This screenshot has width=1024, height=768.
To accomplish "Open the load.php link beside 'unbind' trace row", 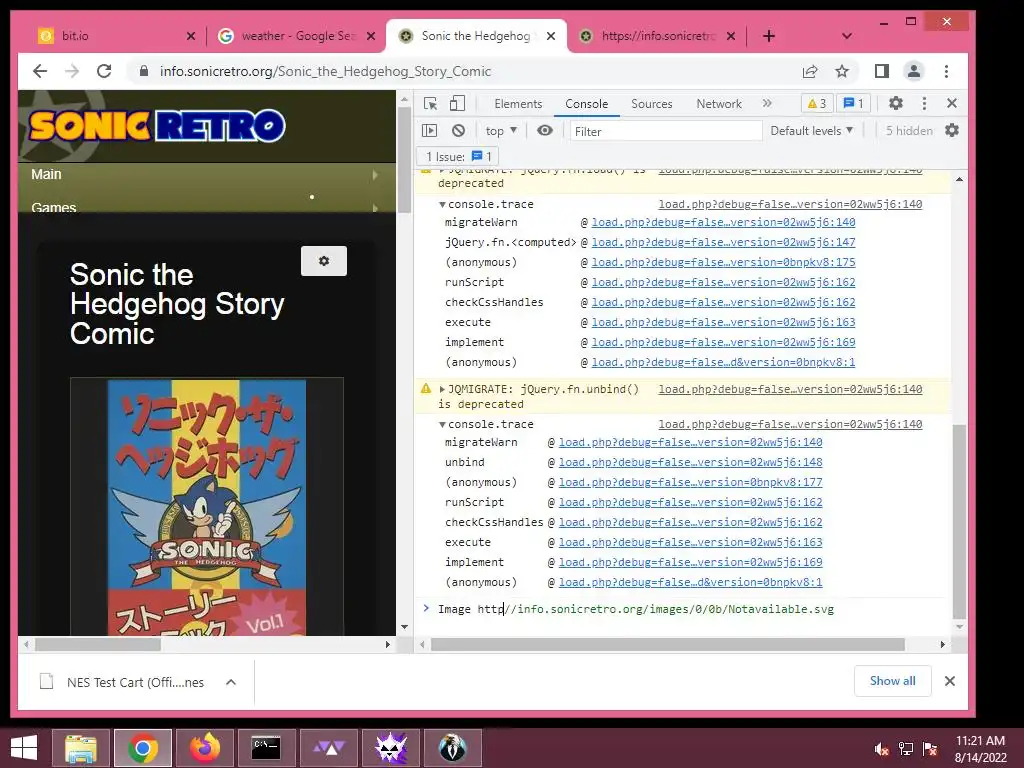I will click(x=690, y=462).
